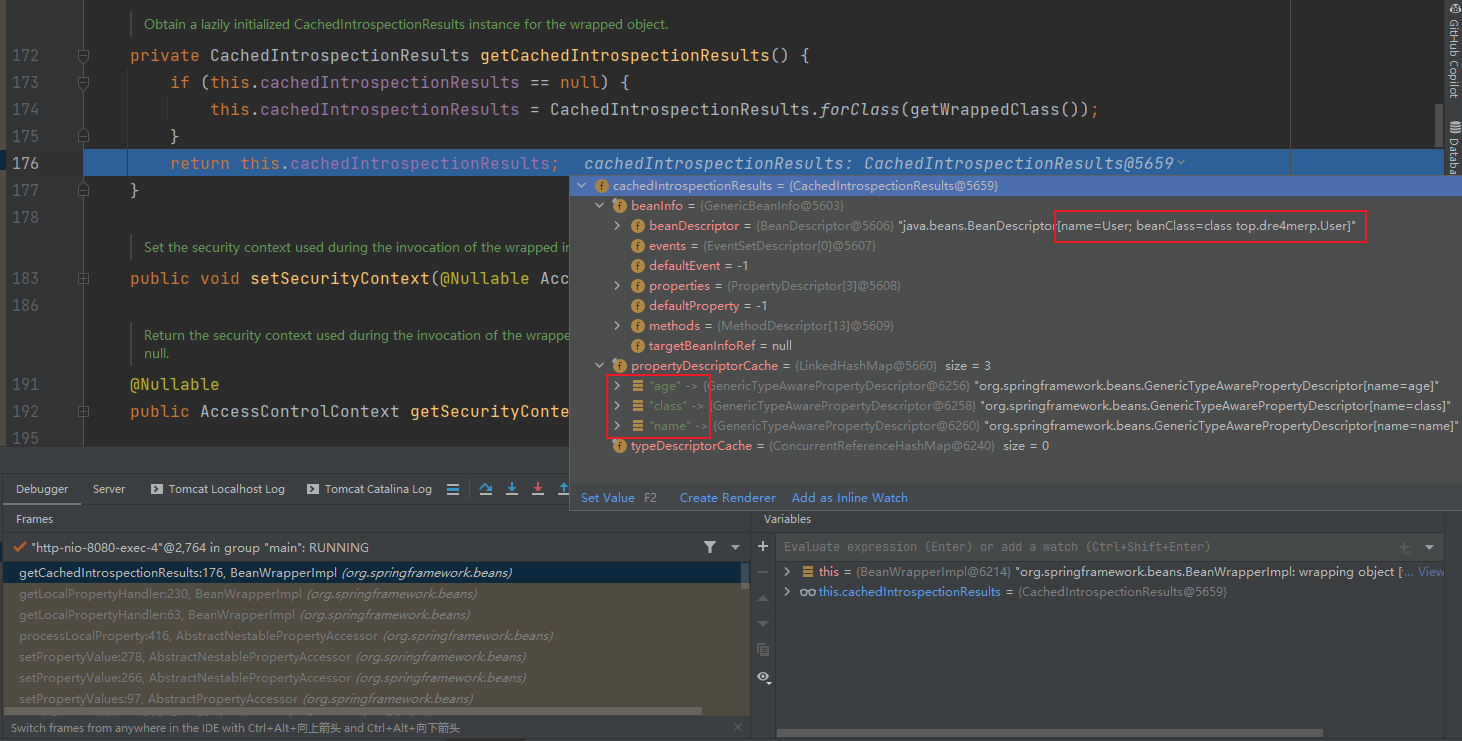Select frame getCachedIntrospectionResults:176
The image size is (1462, 741).
tap(373, 573)
